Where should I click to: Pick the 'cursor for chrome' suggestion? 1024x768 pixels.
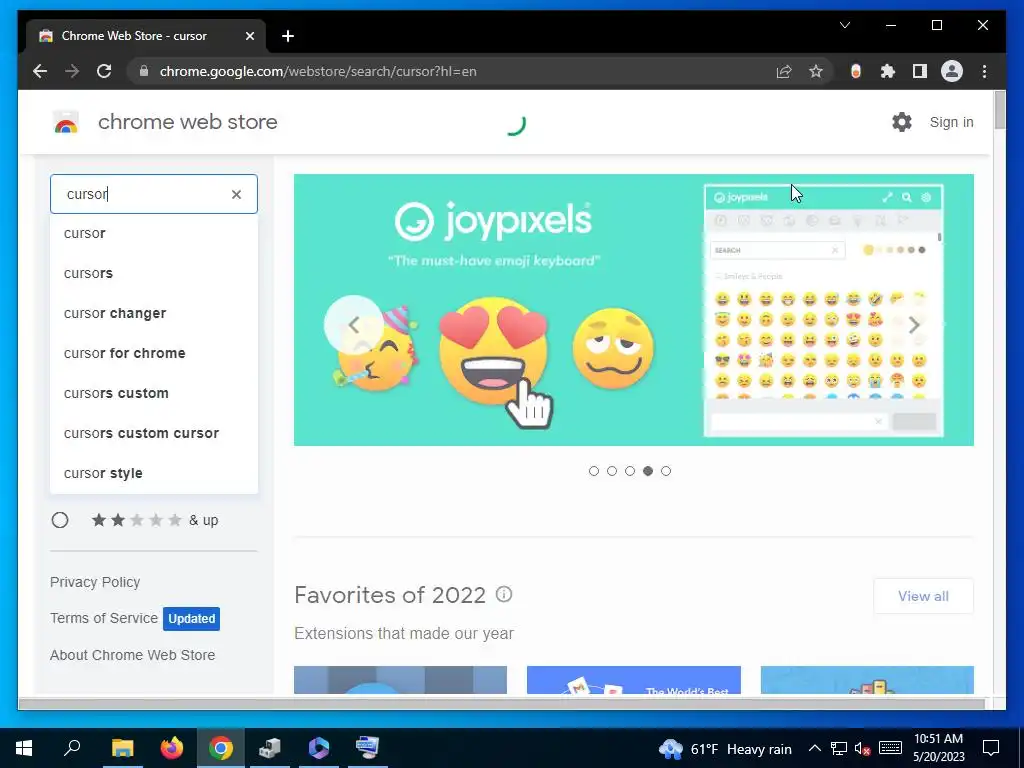(x=154, y=353)
